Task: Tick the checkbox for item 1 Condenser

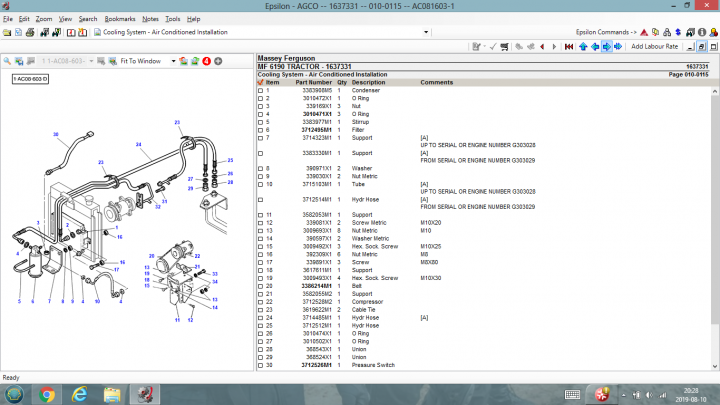Action: [261, 90]
